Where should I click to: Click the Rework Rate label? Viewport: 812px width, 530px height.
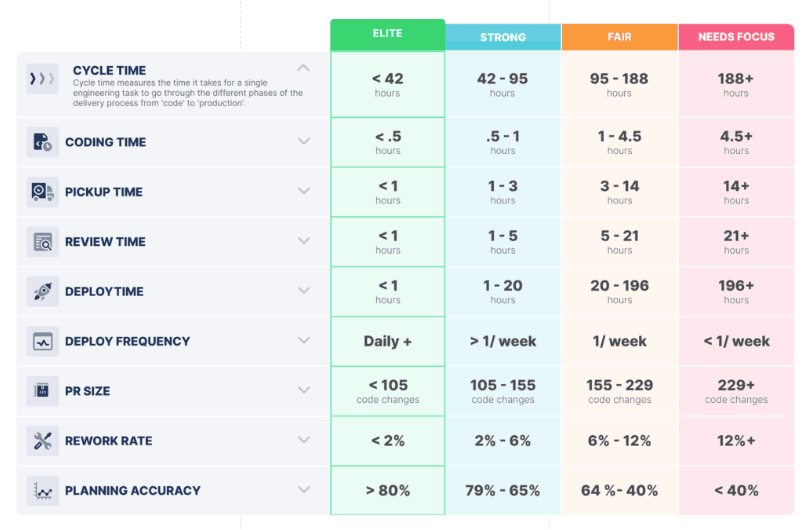coord(105,441)
